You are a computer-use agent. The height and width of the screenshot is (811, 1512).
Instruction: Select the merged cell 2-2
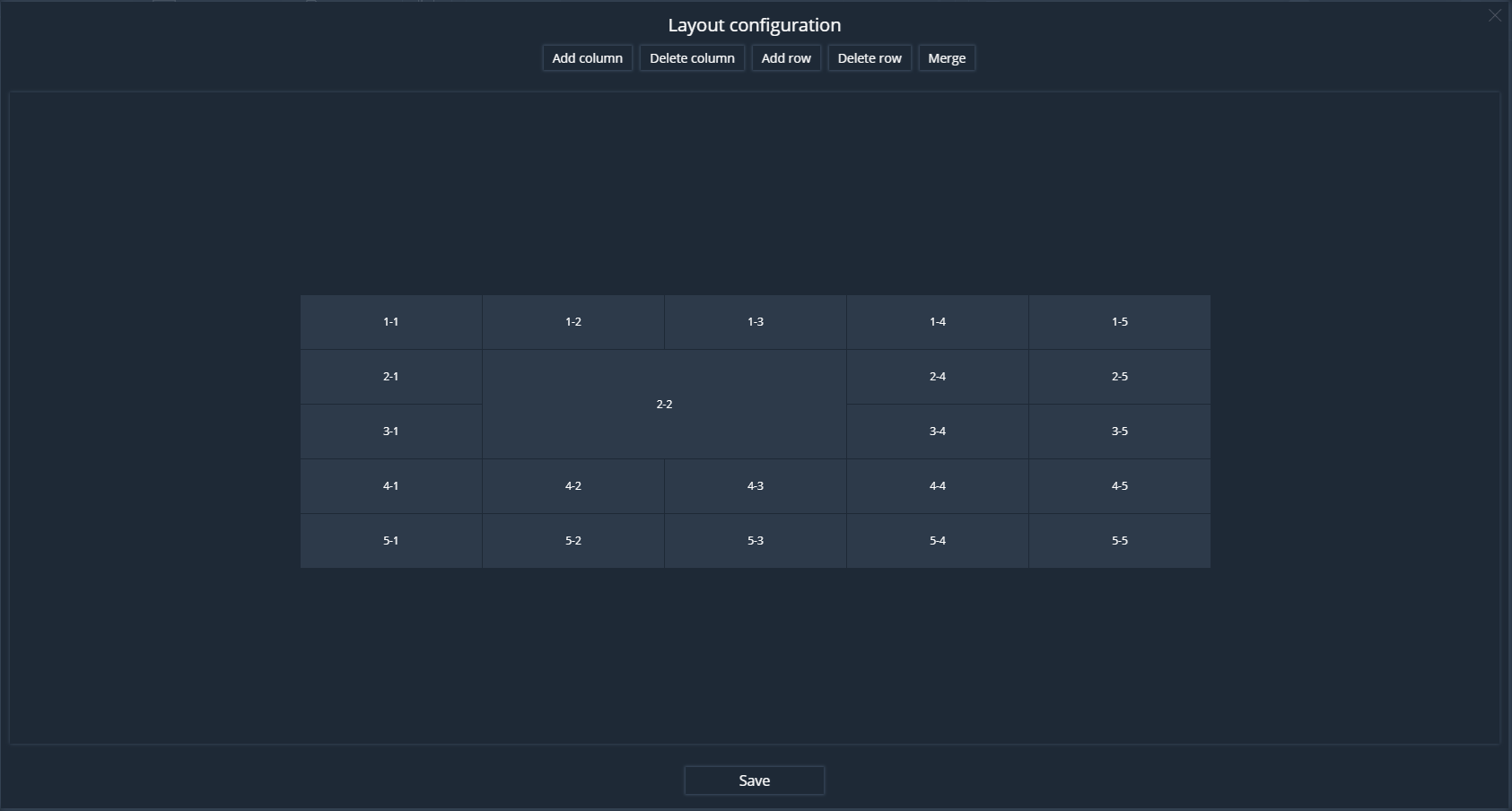pos(664,405)
